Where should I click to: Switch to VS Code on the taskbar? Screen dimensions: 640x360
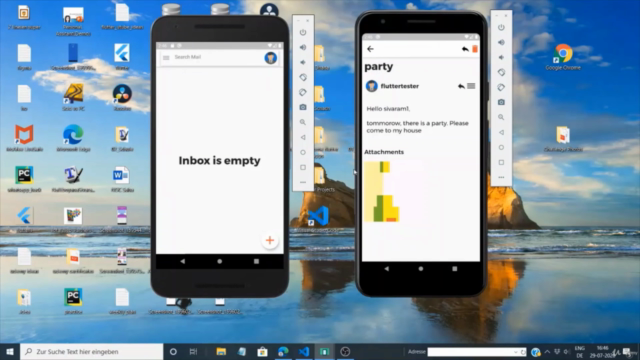click(304, 351)
